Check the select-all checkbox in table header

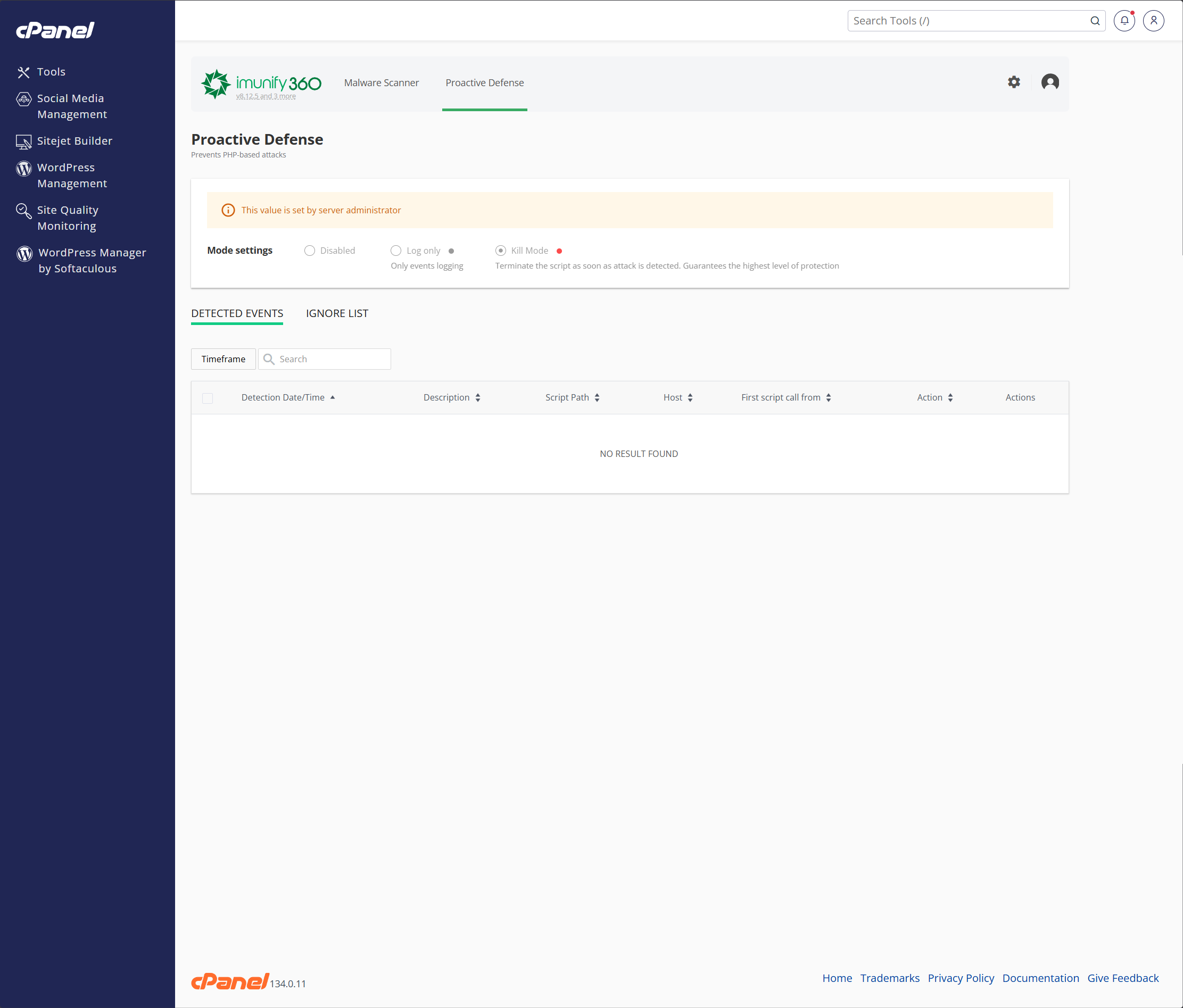207,398
